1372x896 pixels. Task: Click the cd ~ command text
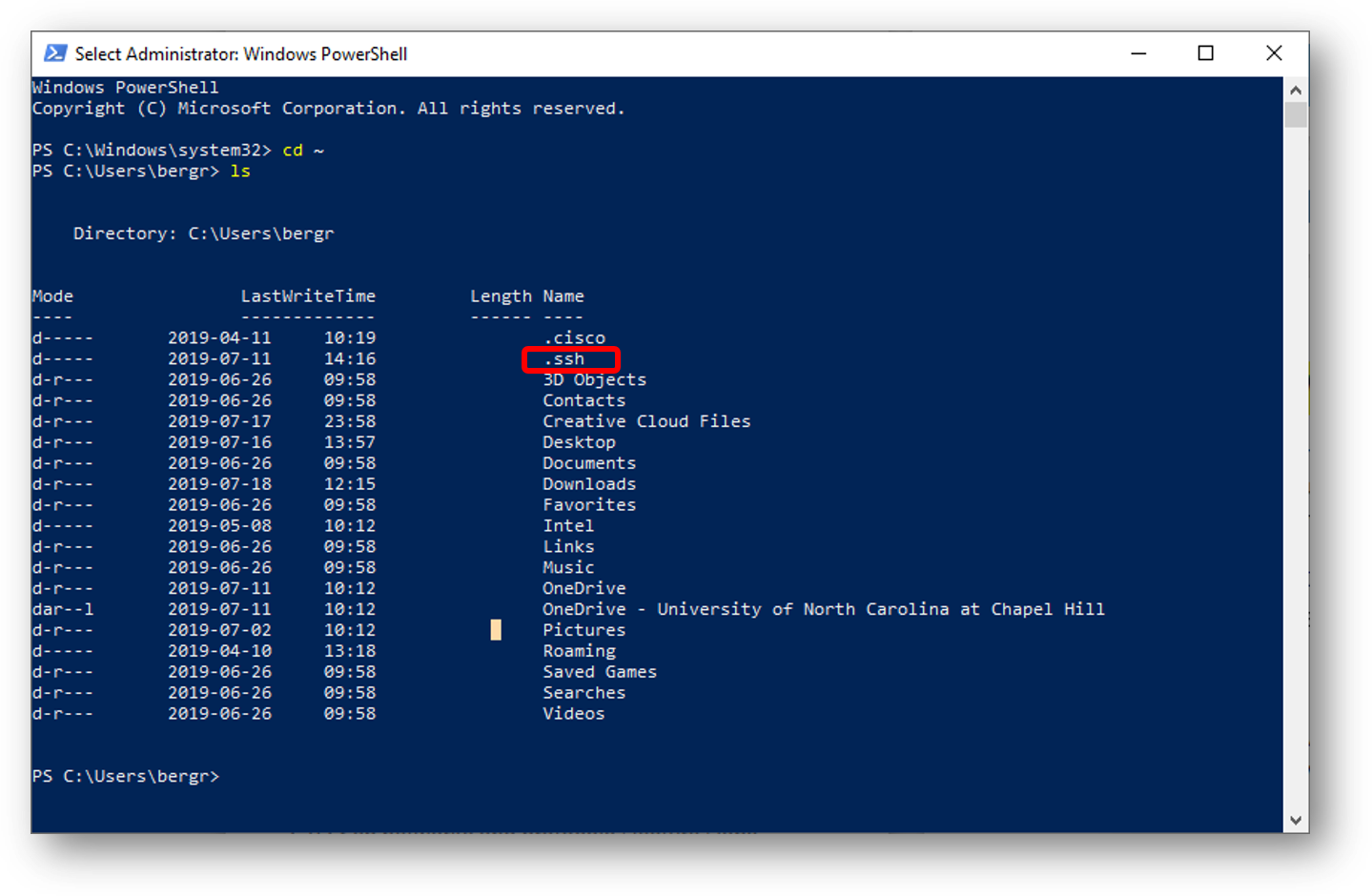pos(303,150)
